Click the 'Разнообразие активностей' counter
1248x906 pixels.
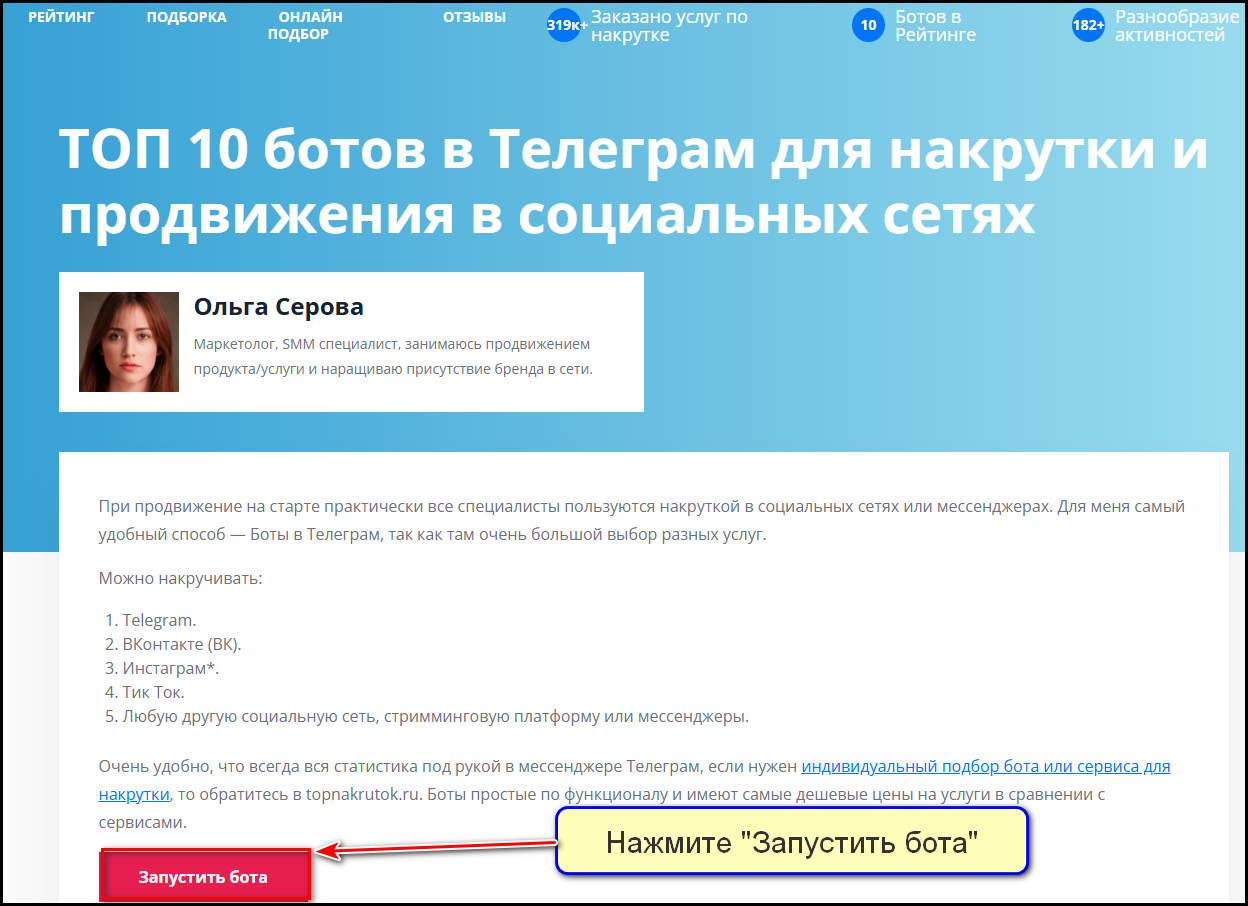pyautogui.click(x=1176, y=25)
